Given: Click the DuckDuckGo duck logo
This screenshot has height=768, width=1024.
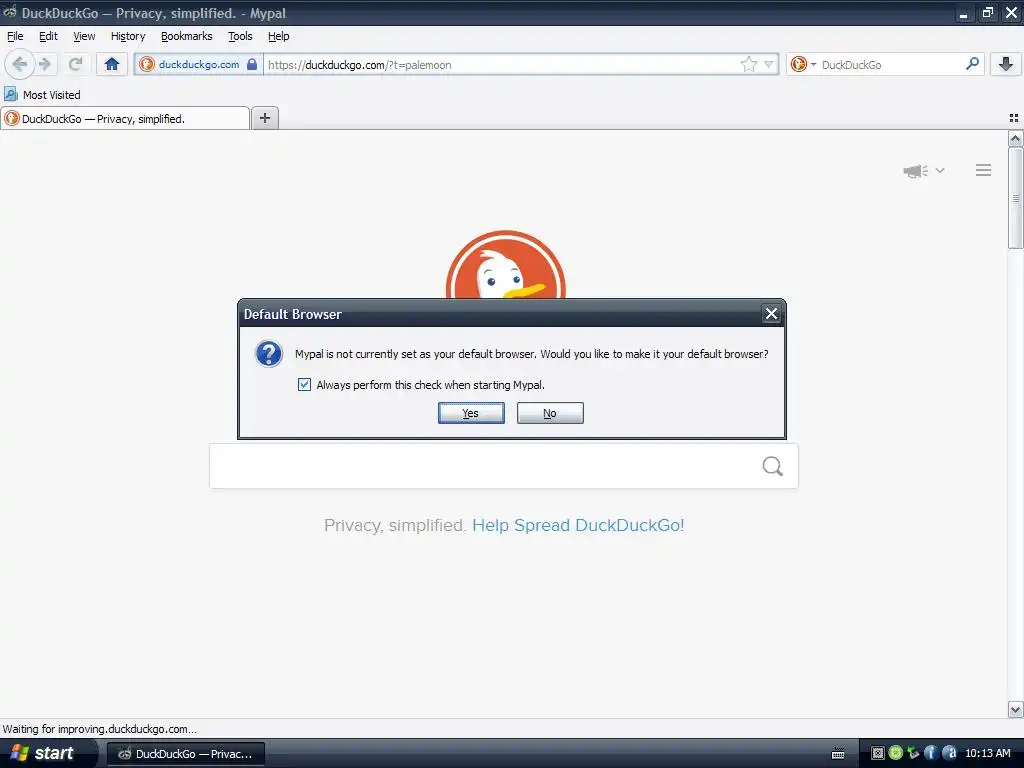Looking at the screenshot, I should point(505,264).
